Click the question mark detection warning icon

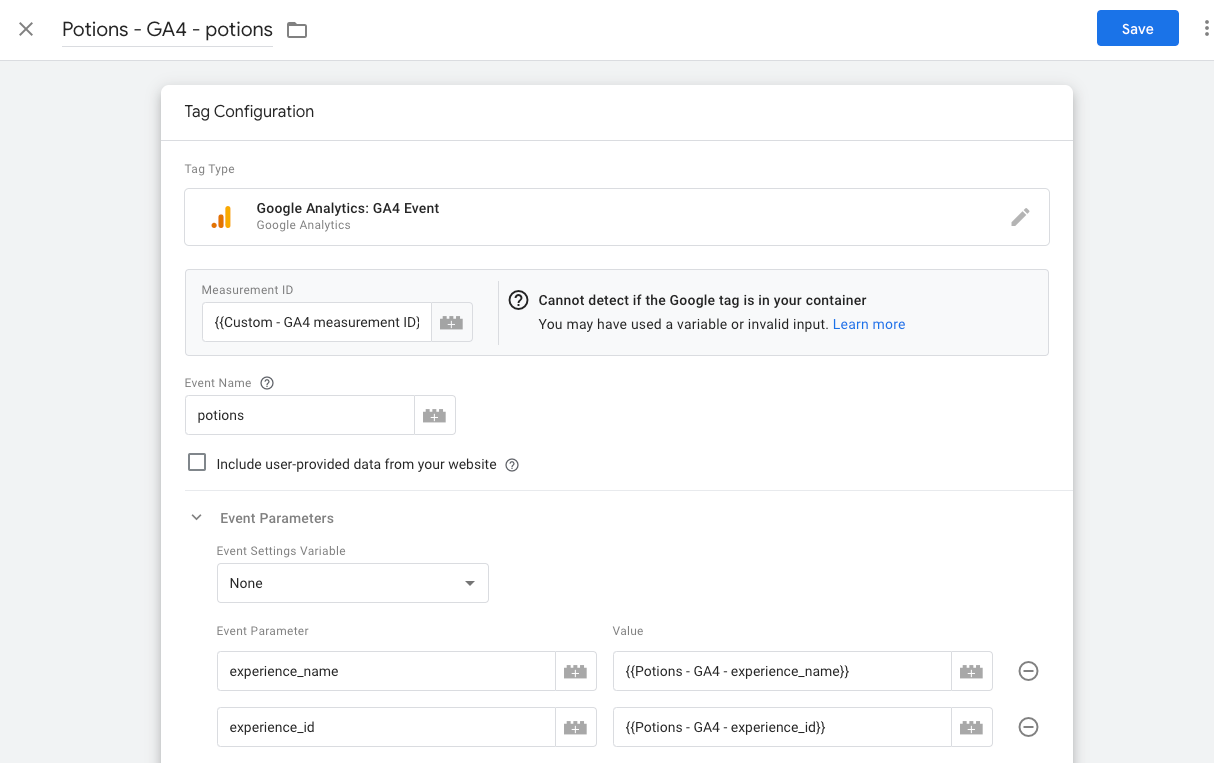click(518, 300)
